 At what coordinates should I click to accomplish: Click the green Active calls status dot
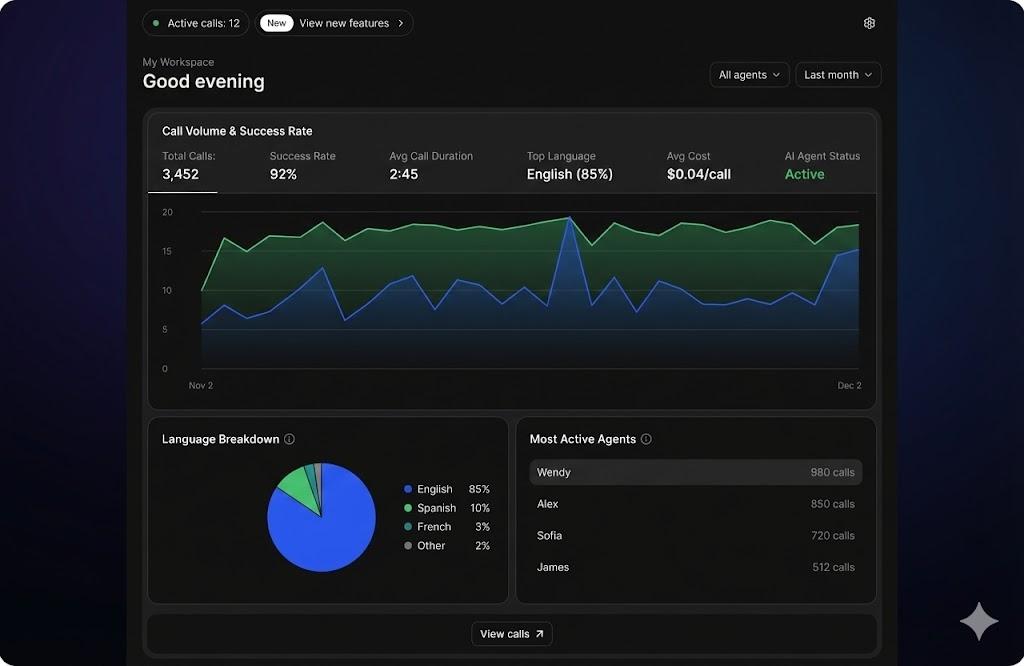155,22
